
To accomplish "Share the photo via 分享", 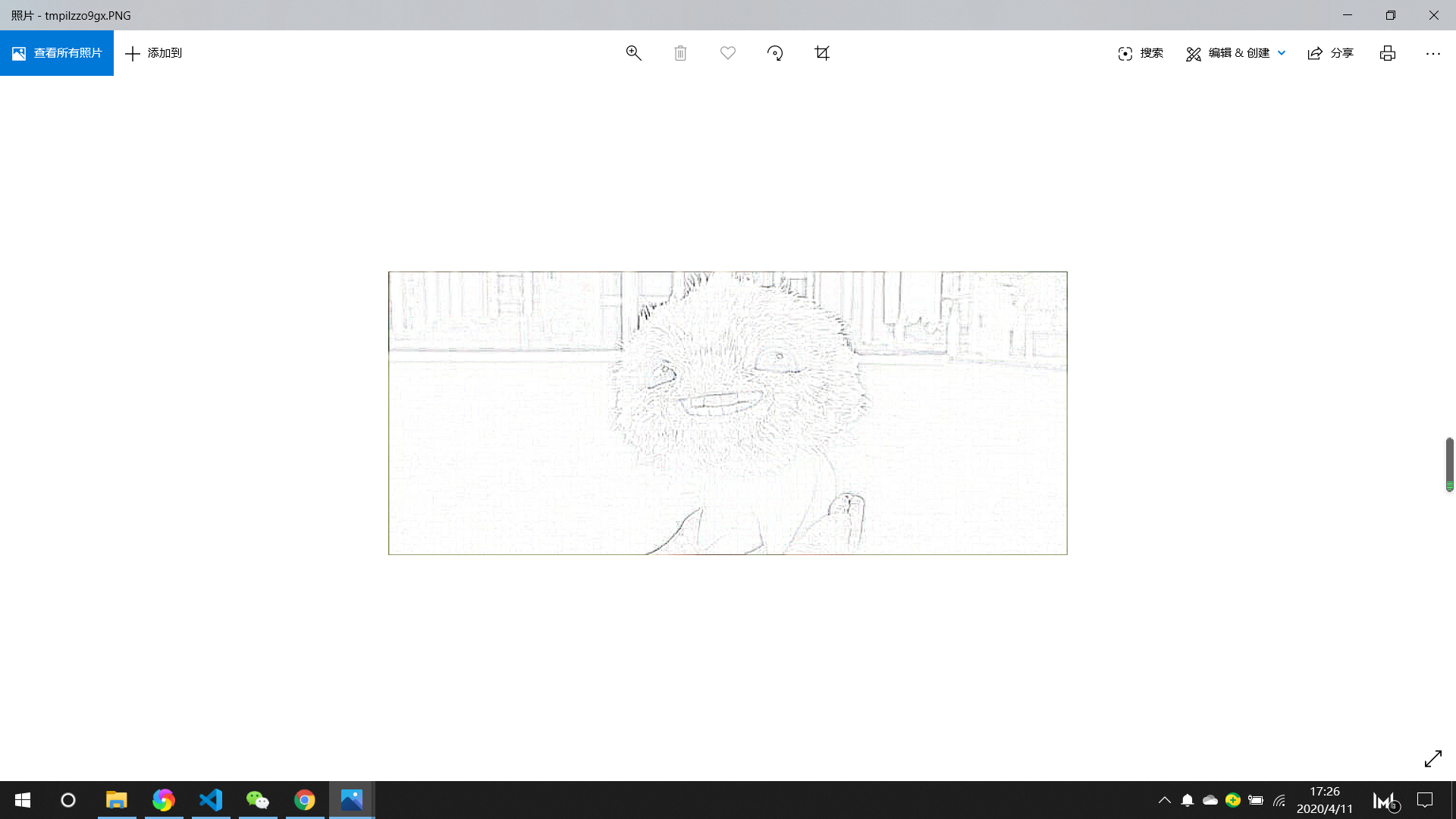I will [1331, 53].
